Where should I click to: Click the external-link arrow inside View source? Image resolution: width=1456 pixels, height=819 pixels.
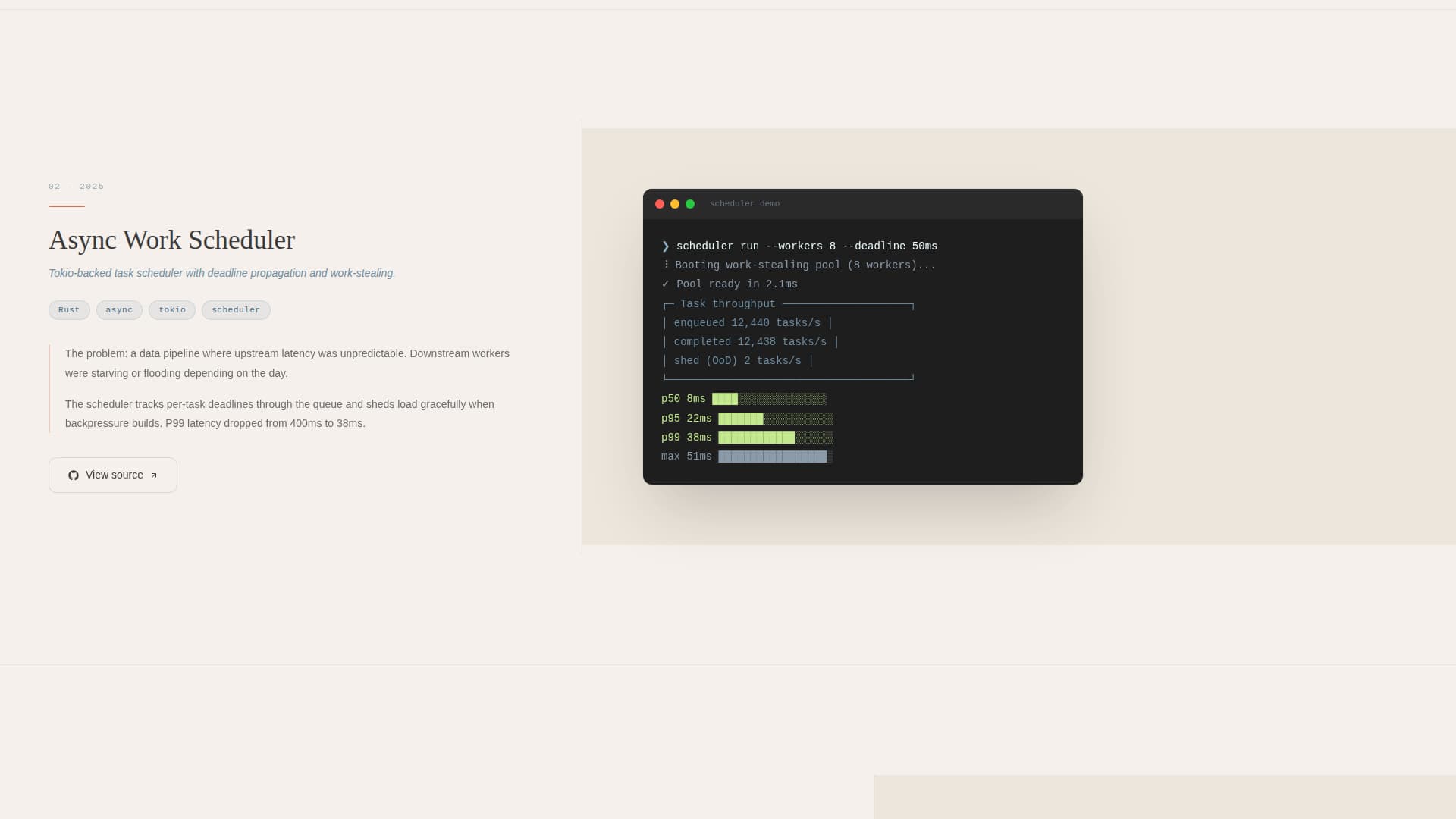(x=155, y=475)
